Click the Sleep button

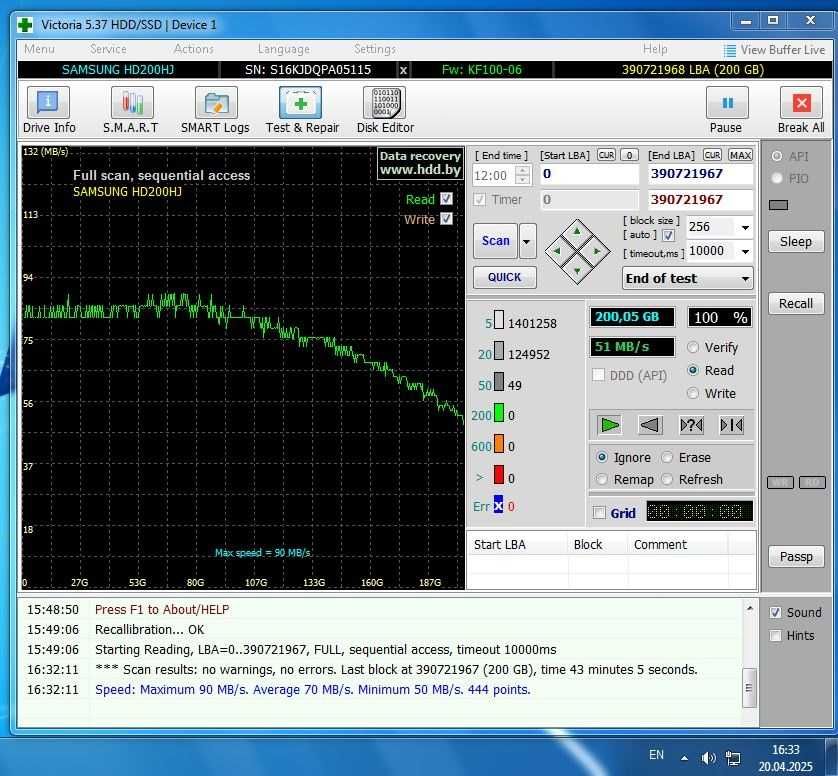(796, 242)
